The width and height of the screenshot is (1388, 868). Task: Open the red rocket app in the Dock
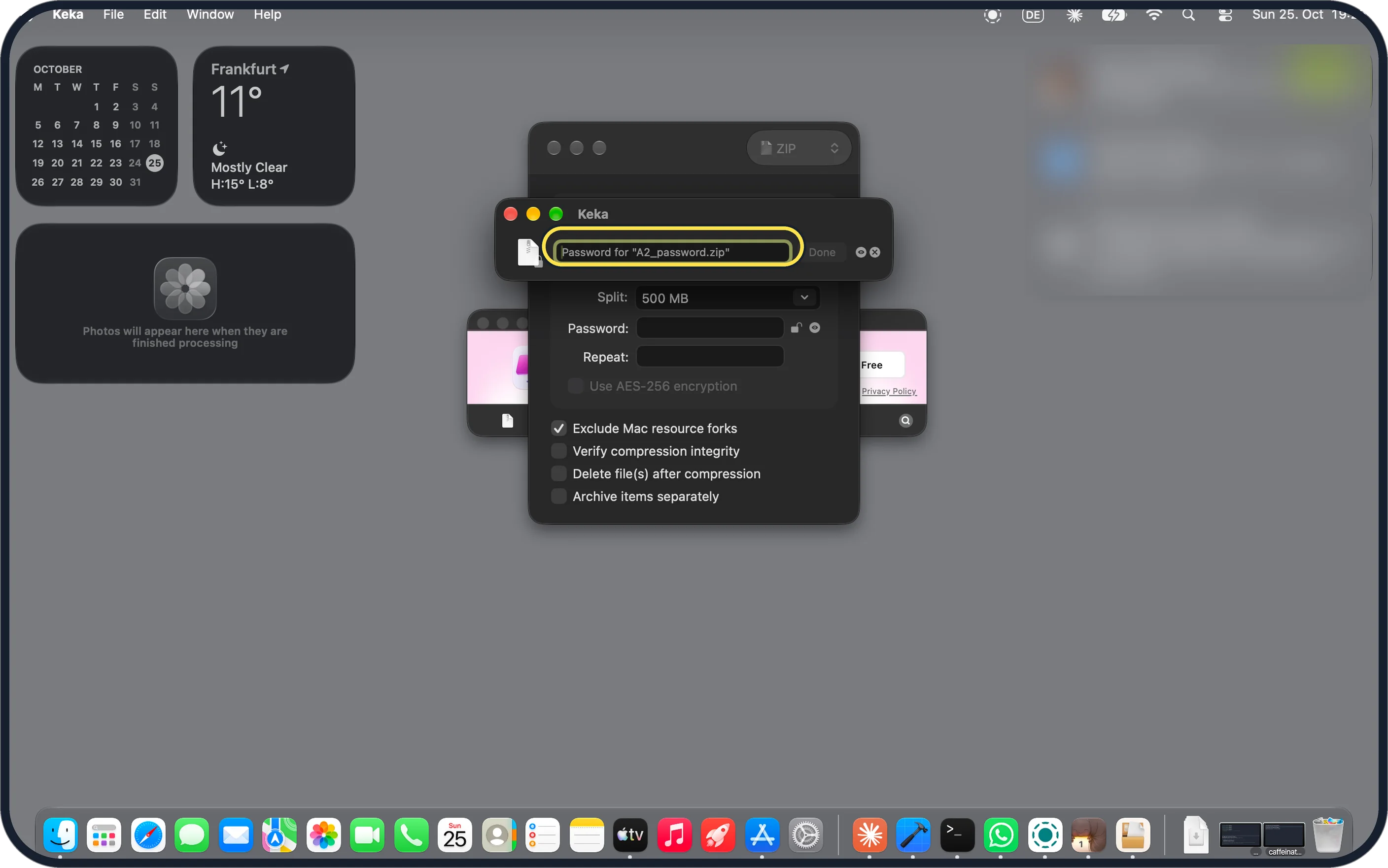coord(718,835)
